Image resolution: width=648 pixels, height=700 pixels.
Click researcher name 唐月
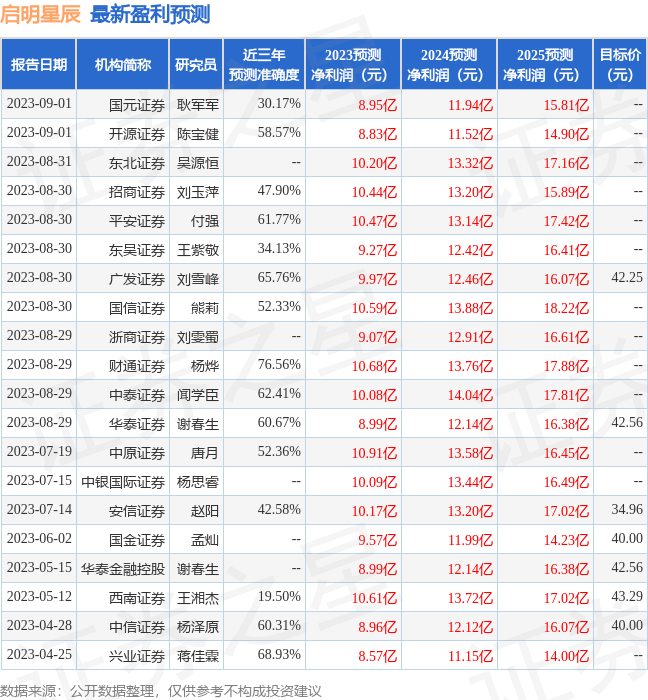click(205, 453)
